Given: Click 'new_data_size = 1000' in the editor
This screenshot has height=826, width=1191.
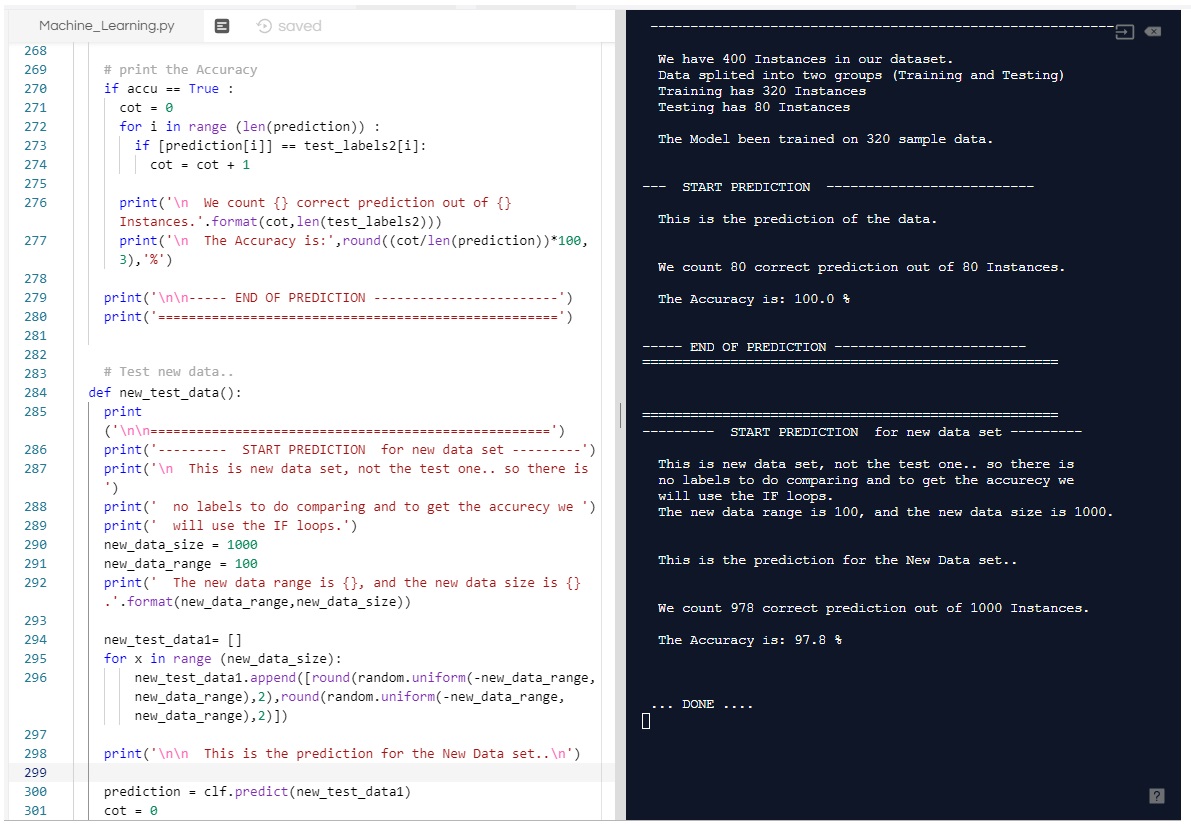Looking at the screenshot, I should (x=181, y=545).
